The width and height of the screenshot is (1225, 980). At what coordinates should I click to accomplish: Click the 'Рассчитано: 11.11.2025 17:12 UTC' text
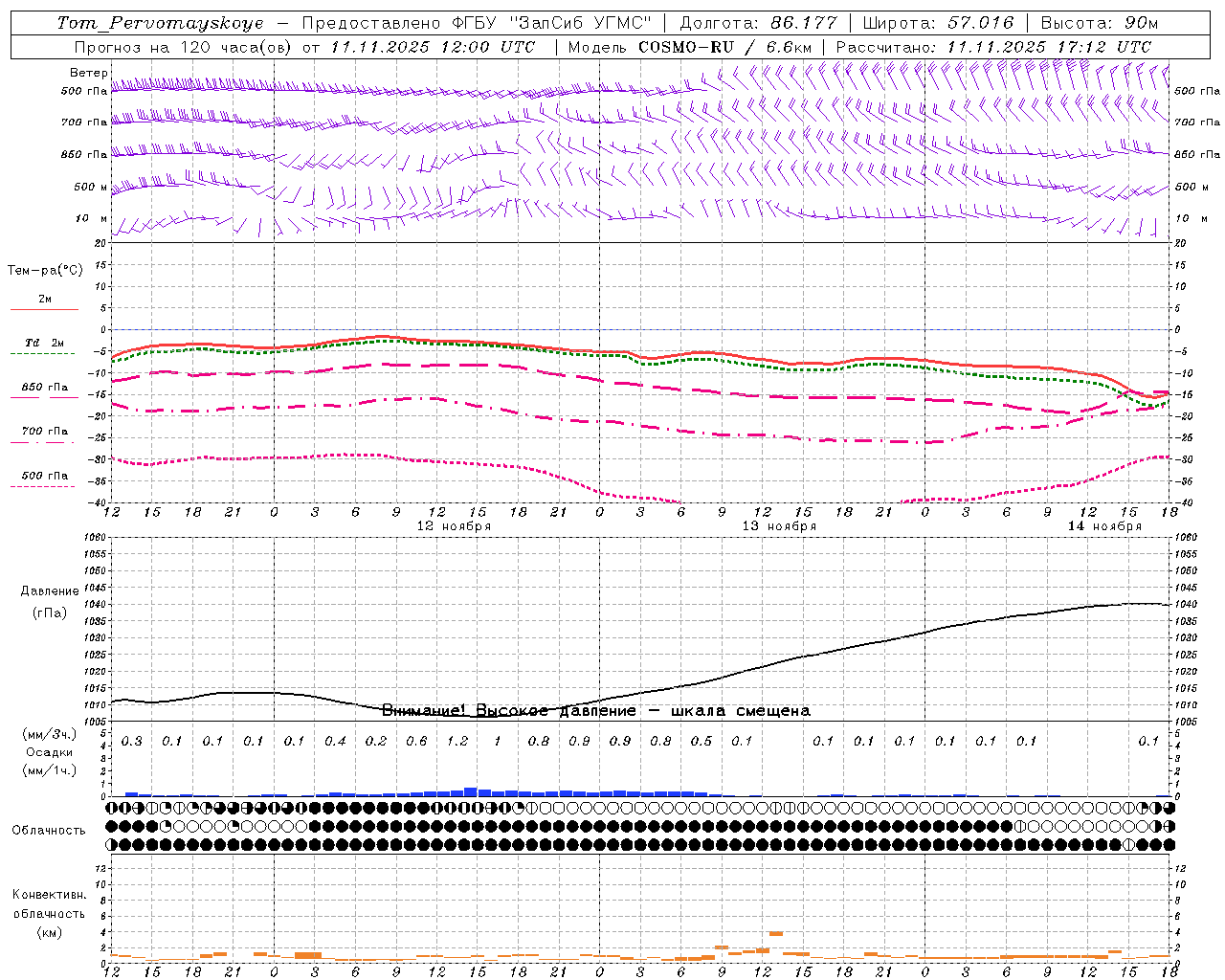pos(993,47)
